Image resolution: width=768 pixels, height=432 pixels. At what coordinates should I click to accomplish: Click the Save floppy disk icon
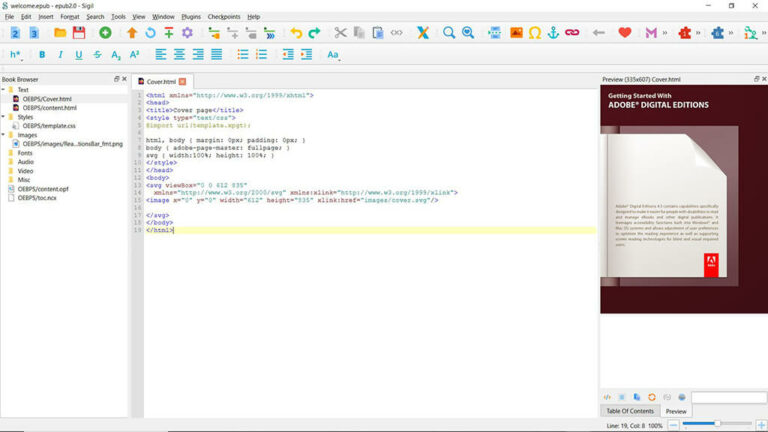(79, 33)
